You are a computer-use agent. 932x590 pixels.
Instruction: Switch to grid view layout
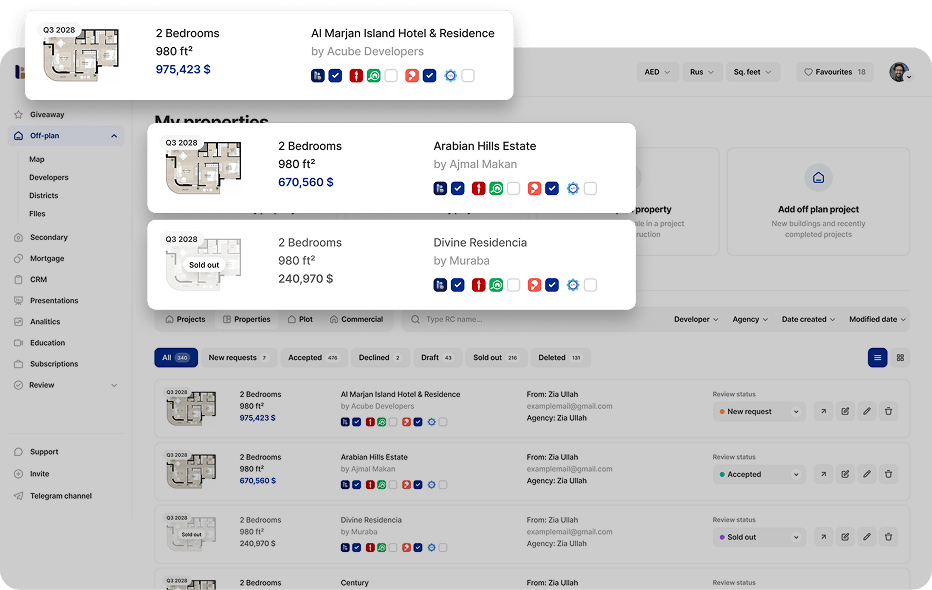click(900, 358)
